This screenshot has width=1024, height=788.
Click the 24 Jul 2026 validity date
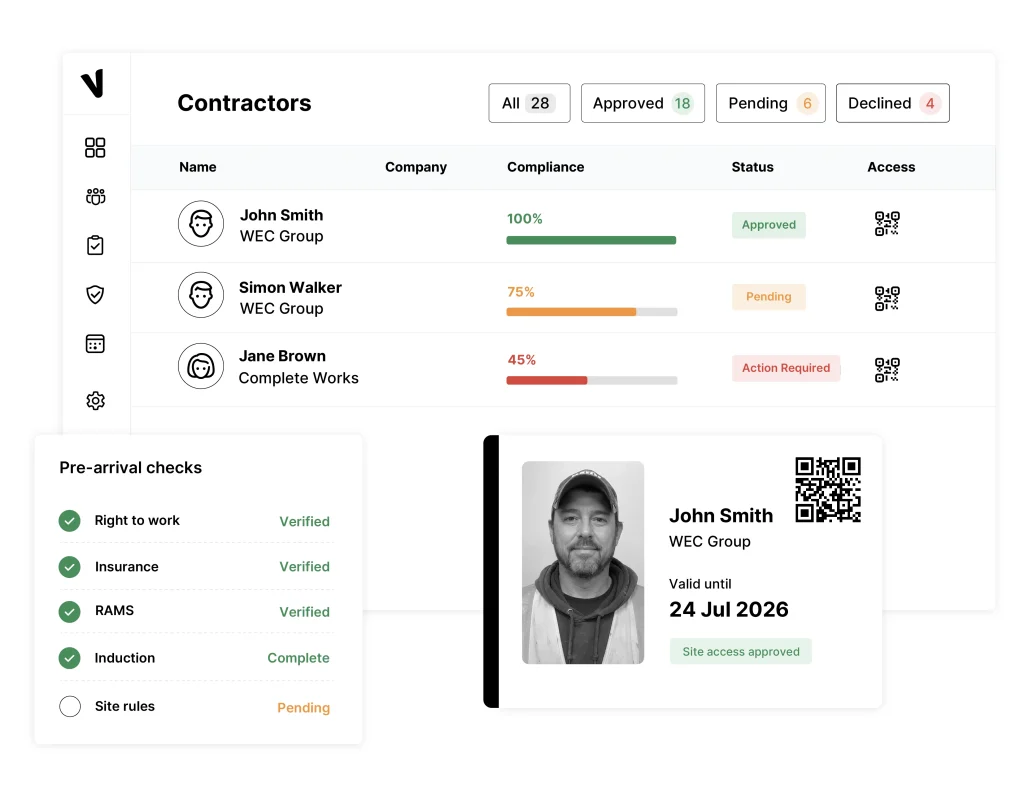point(729,609)
